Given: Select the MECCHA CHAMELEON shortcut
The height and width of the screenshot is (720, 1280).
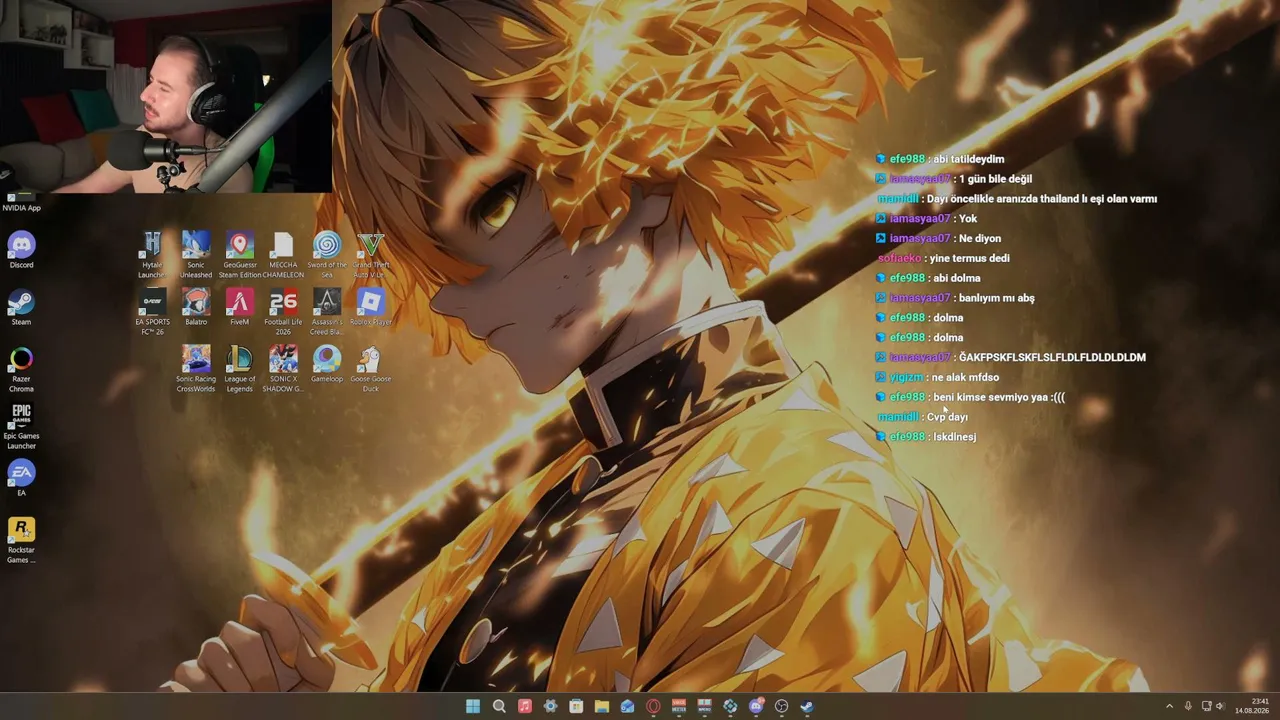Looking at the screenshot, I should pyautogui.click(x=283, y=255).
